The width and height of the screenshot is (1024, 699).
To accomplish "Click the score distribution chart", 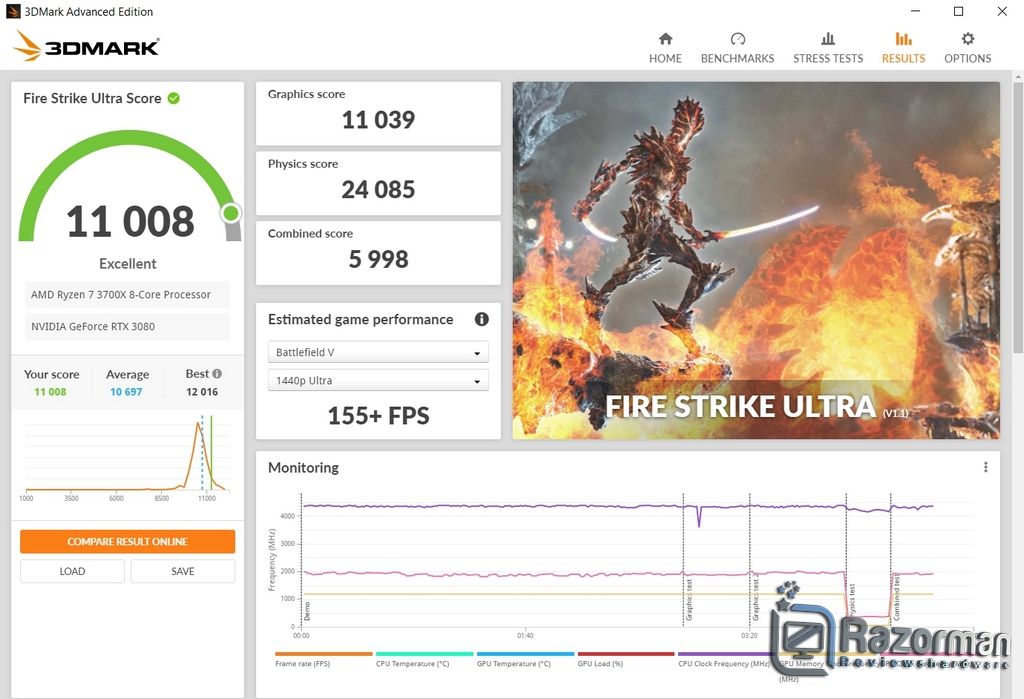I will (127, 457).
